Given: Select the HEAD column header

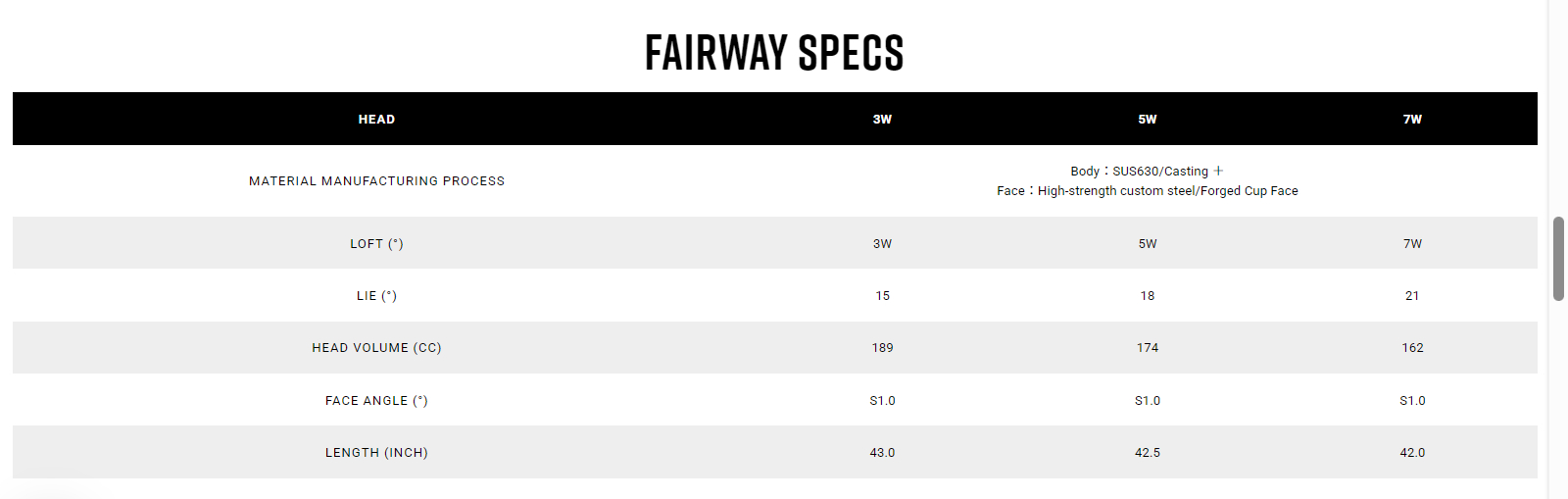Looking at the screenshot, I should (376, 120).
